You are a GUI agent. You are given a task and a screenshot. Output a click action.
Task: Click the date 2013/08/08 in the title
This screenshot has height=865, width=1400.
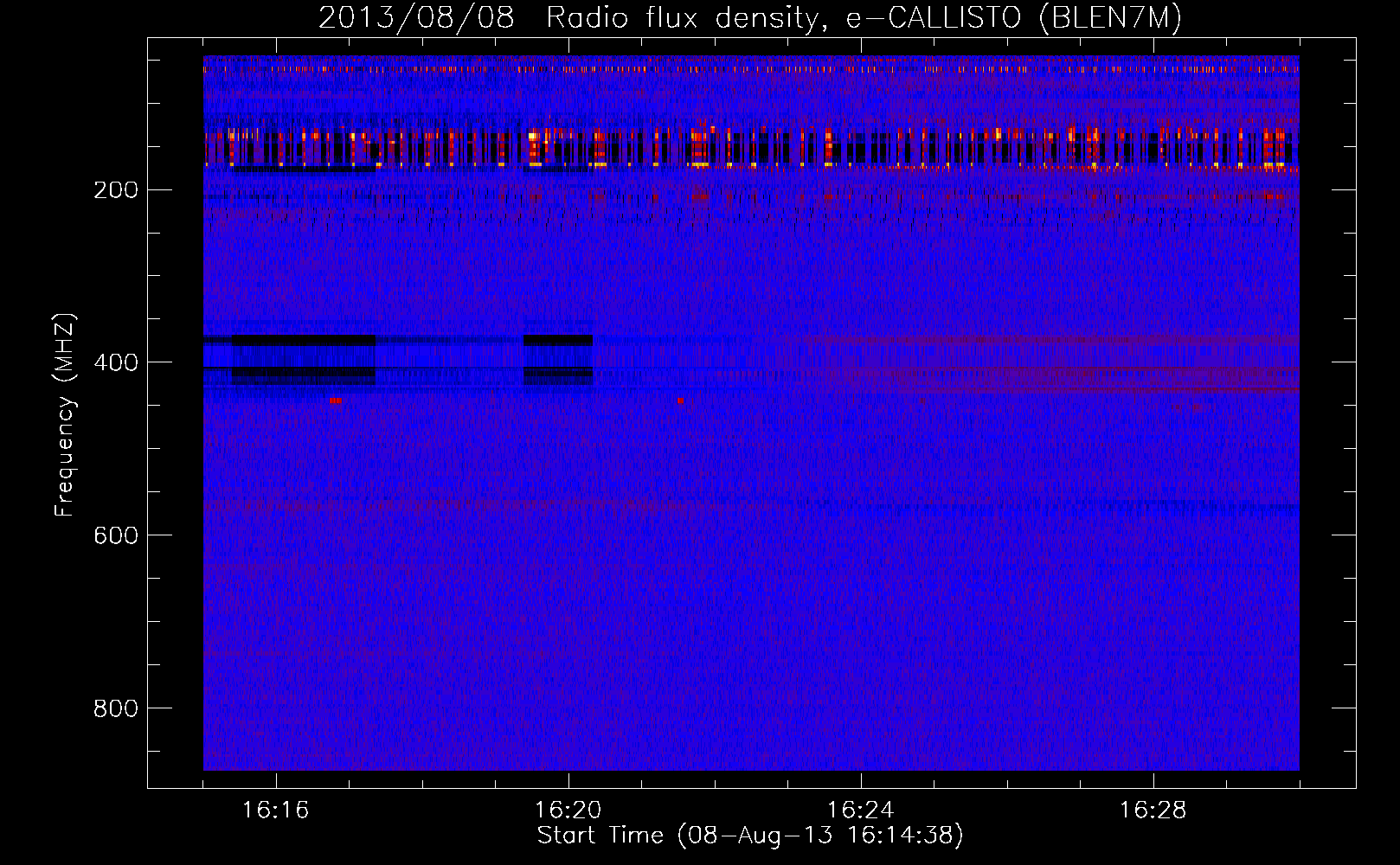pyautogui.click(x=416, y=18)
